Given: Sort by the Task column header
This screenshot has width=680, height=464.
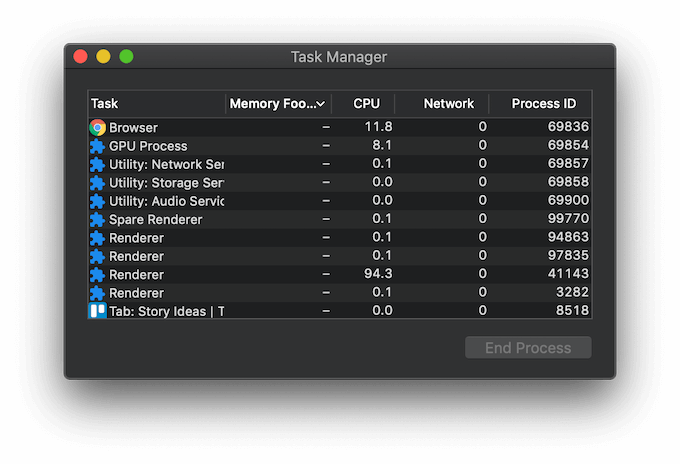Looking at the screenshot, I should pos(157,104).
